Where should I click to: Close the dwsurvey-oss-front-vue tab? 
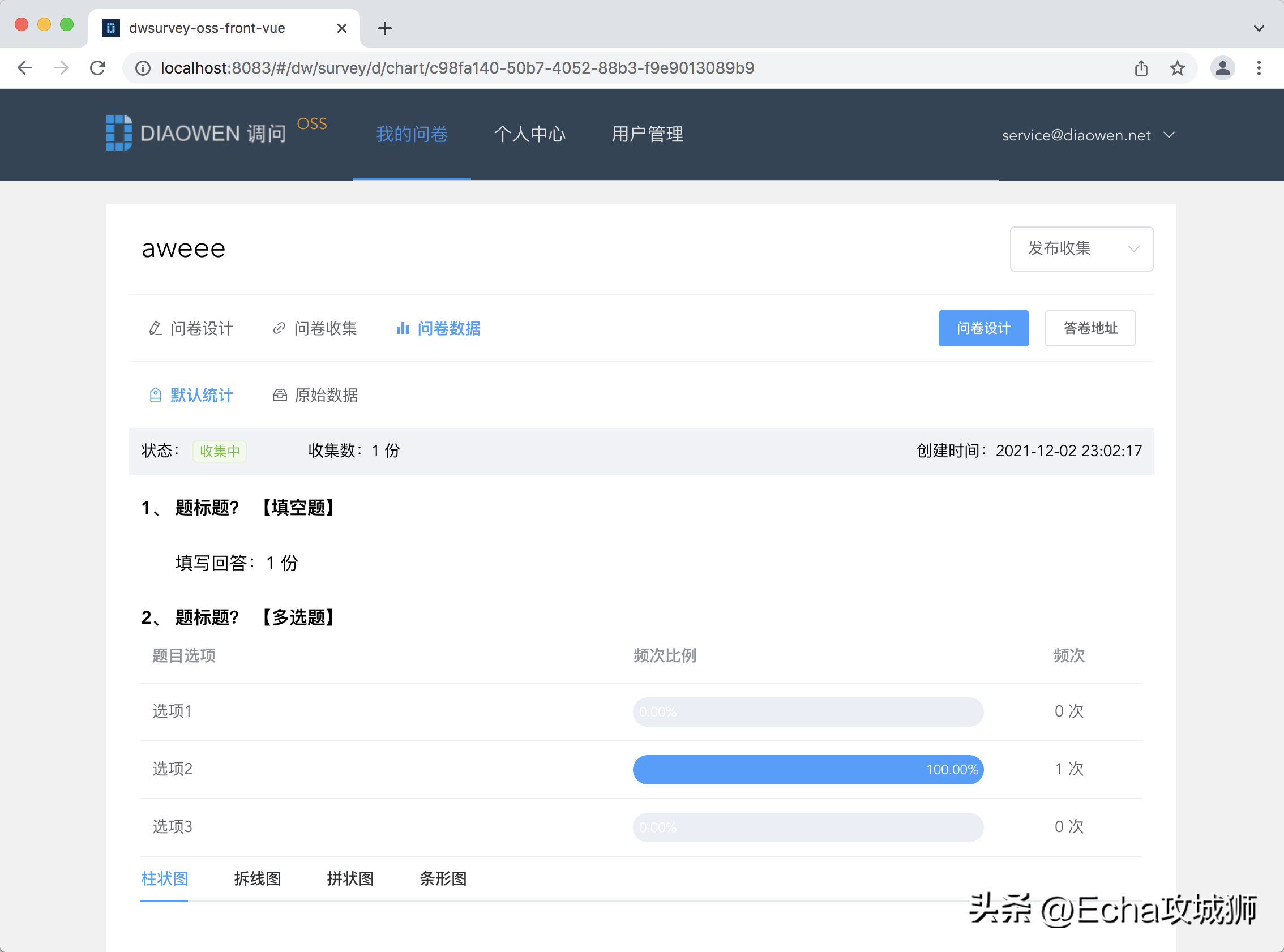(x=342, y=28)
